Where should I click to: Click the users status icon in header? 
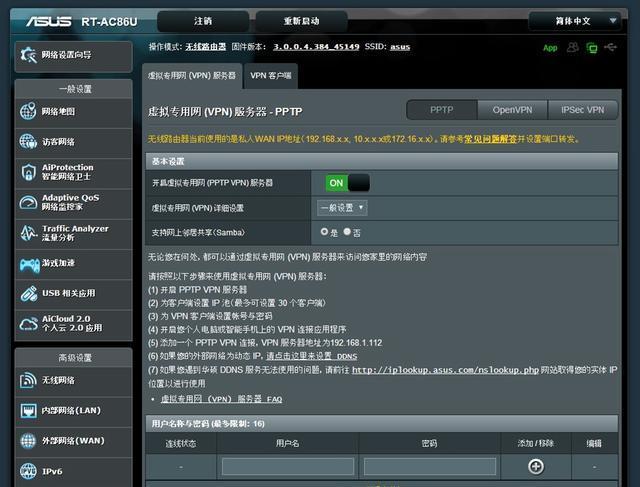(573, 47)
